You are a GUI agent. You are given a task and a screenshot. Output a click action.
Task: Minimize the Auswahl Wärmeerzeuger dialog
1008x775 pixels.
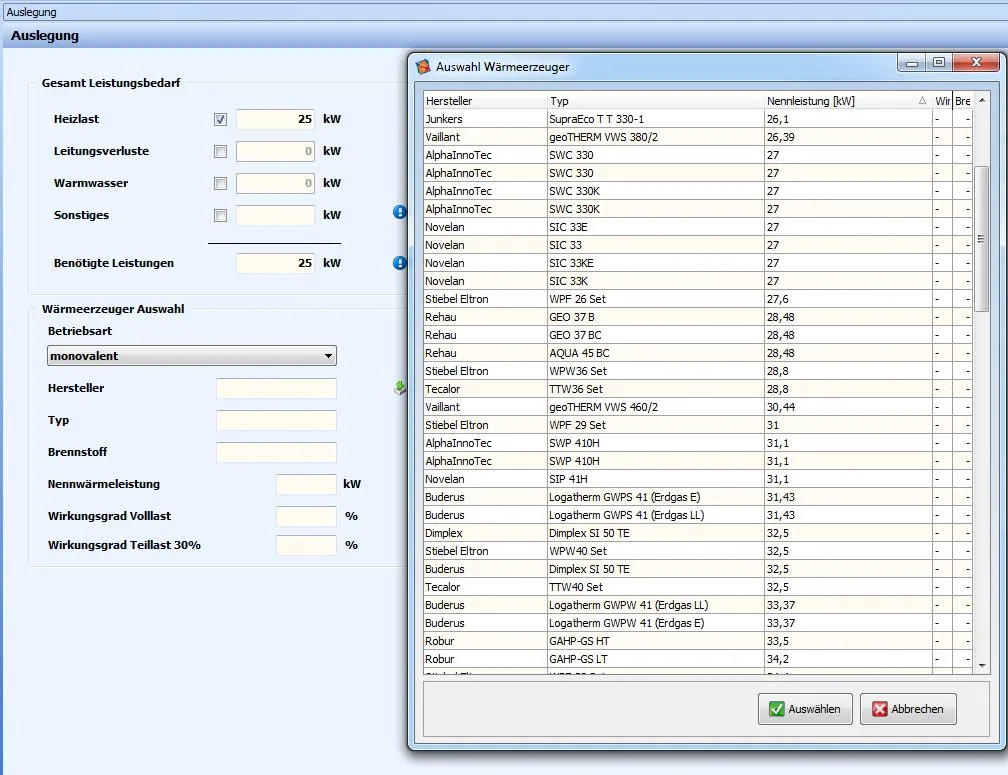coord(912,63)
